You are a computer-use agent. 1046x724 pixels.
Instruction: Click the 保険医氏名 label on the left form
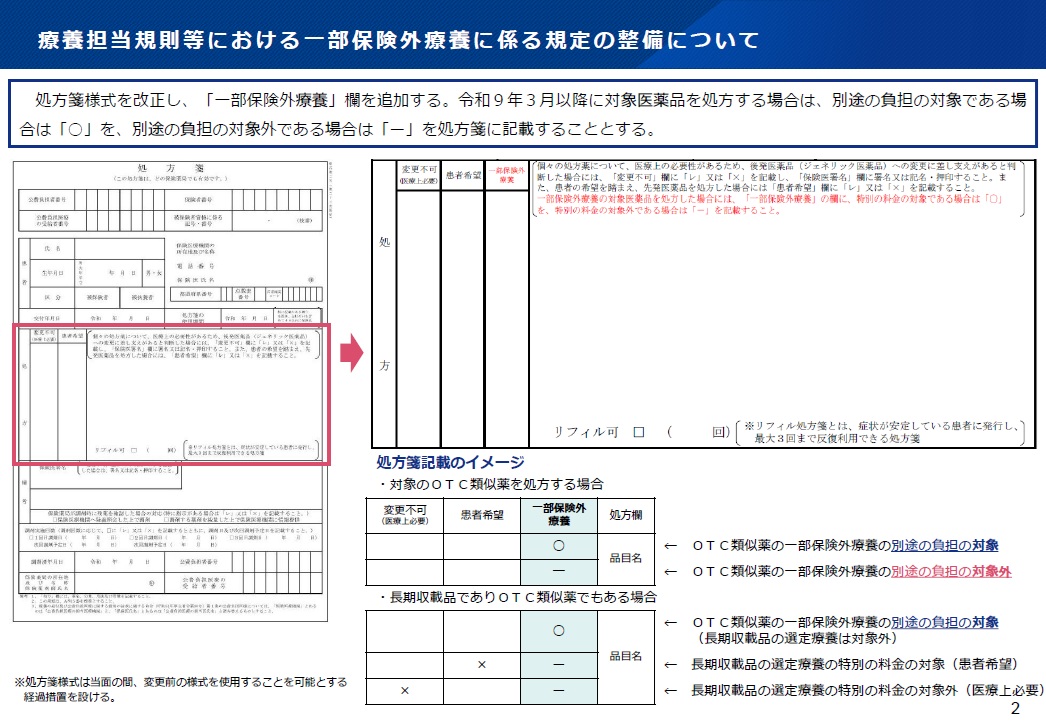[195, 280]
